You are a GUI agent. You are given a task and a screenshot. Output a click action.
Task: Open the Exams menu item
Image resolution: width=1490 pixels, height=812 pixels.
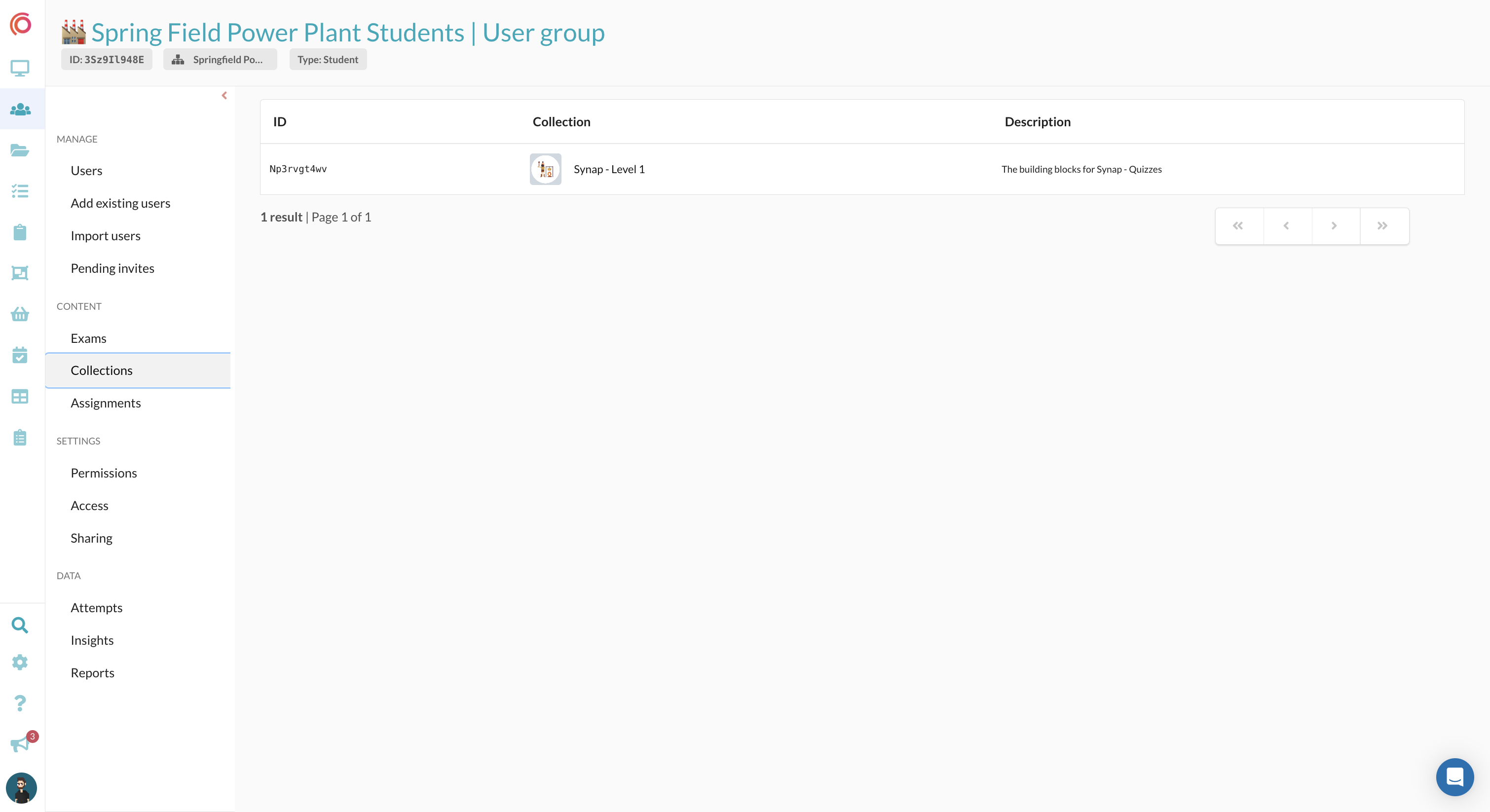pos(88,338)
